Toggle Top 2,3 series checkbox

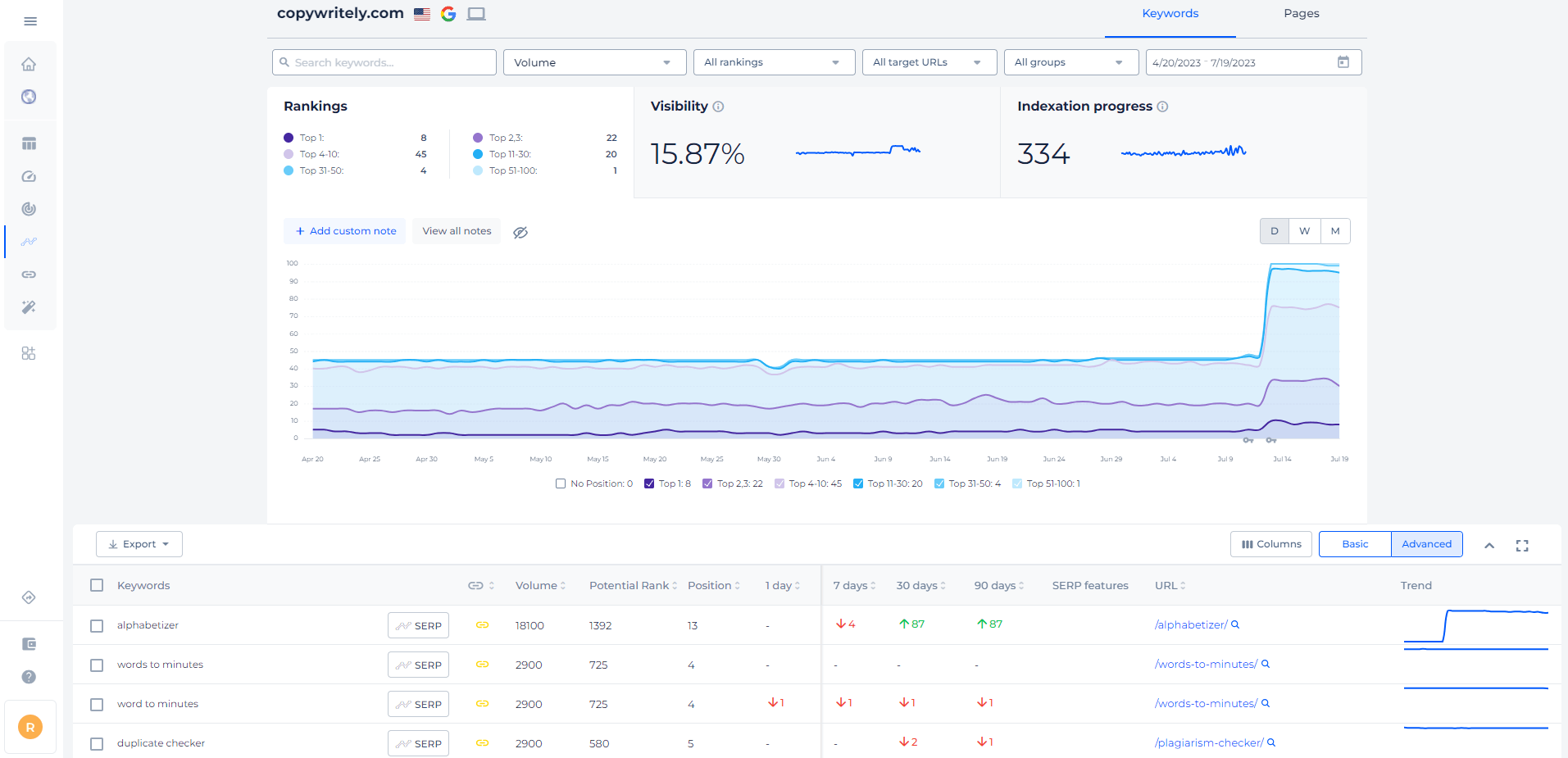click(x=707, y=483)
